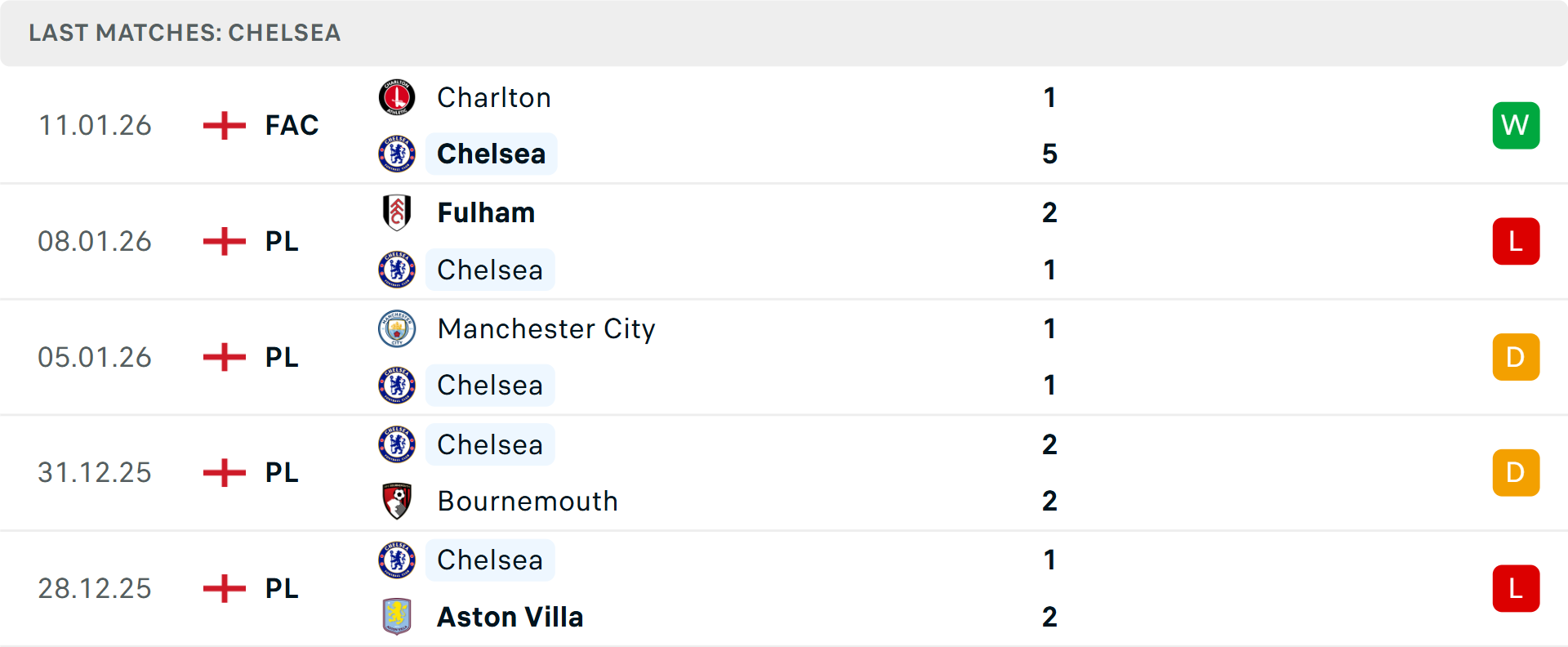
Task: Click the Charlton club crest icon
Action: [x=397, y=98]
